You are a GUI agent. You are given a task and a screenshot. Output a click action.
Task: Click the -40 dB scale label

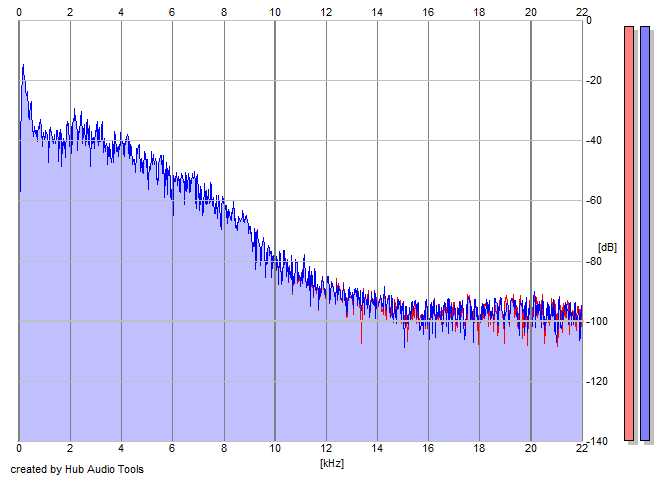coord(594,140)
